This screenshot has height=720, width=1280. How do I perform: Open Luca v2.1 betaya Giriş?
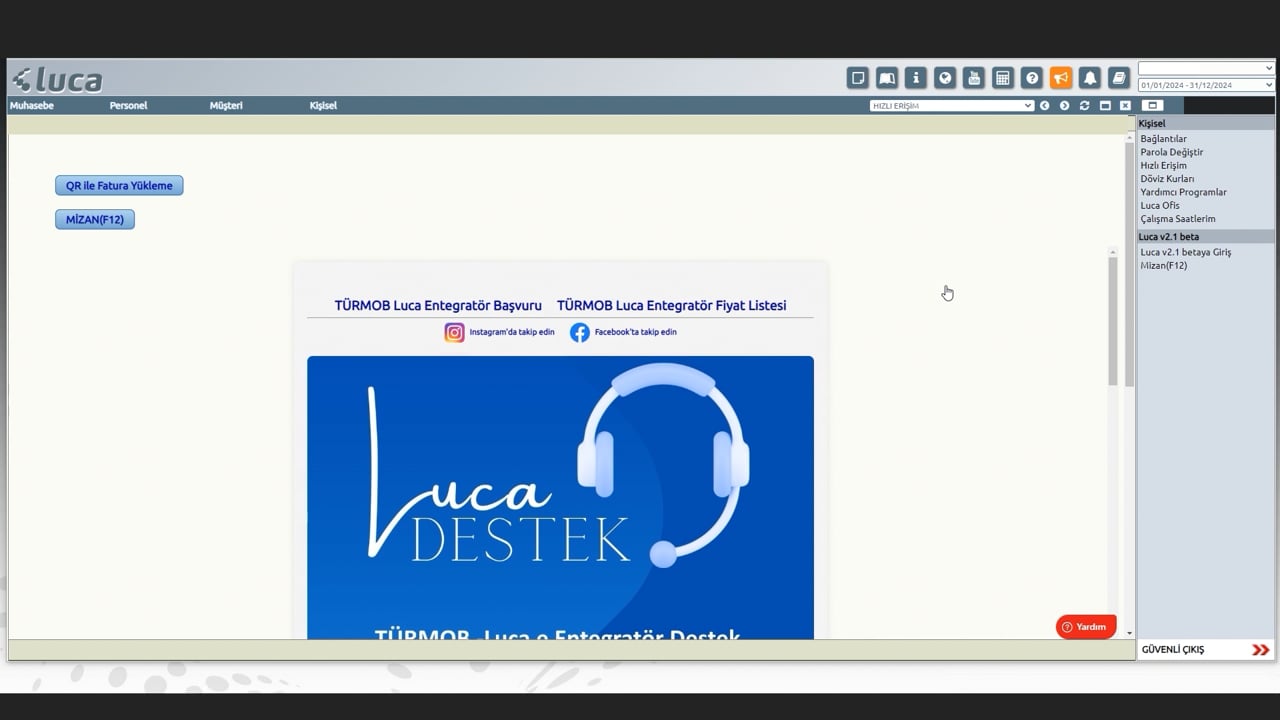tap(1186, 252)
